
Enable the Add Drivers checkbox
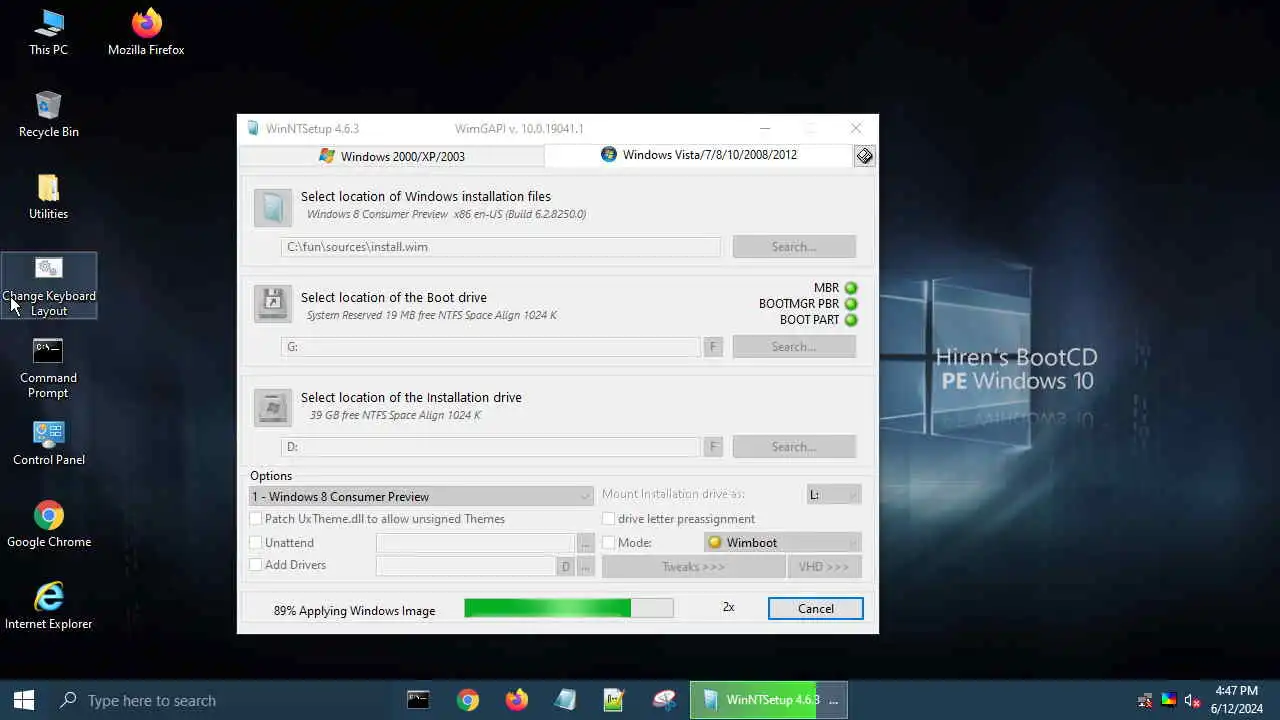coord(256,565)
